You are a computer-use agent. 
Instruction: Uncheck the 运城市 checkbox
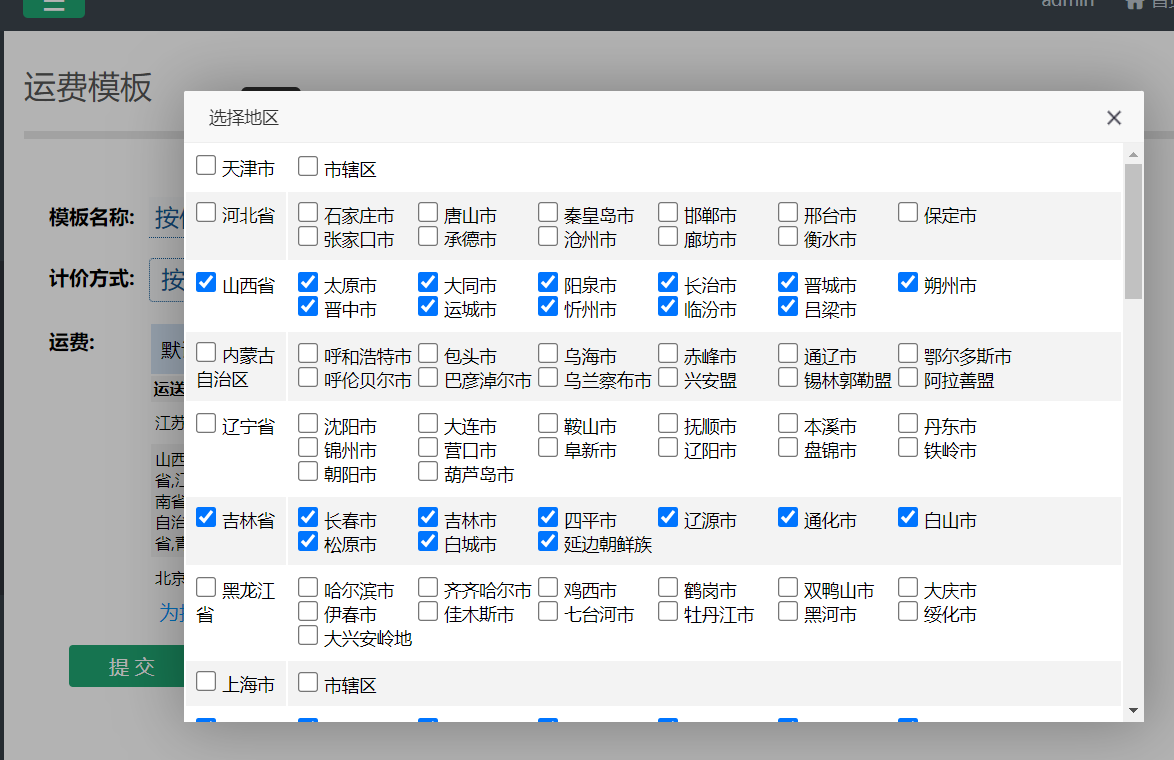pyautogui.click(x=428, y=305)
